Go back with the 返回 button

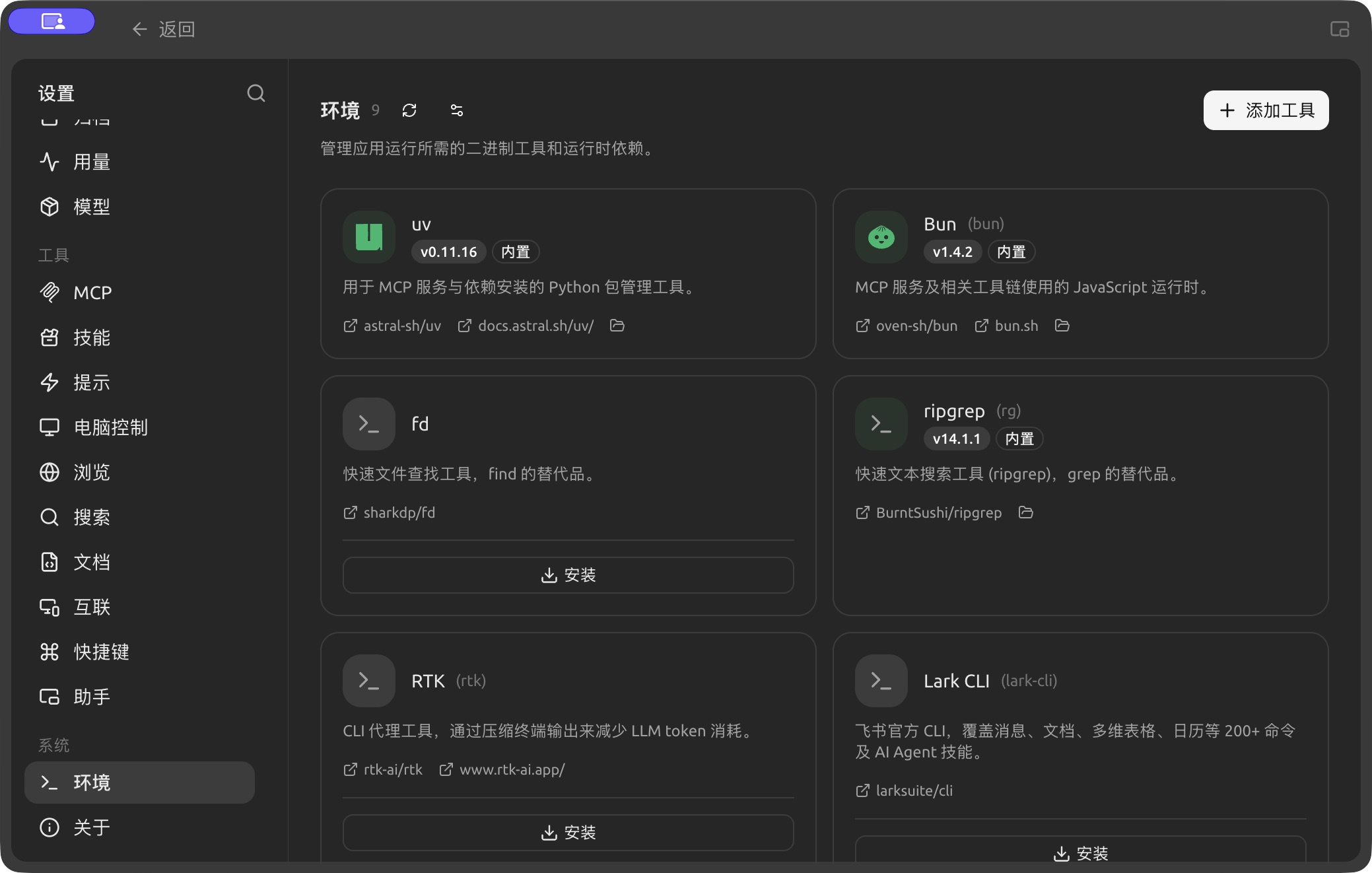[163, 29]
